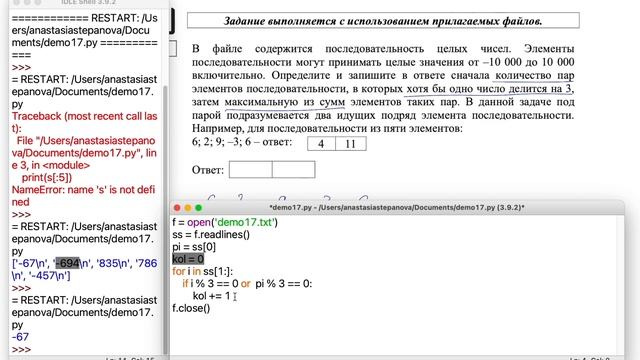Click the example answer cell 11
Viewport: 640px width, 360px height.
pos(351,144)
